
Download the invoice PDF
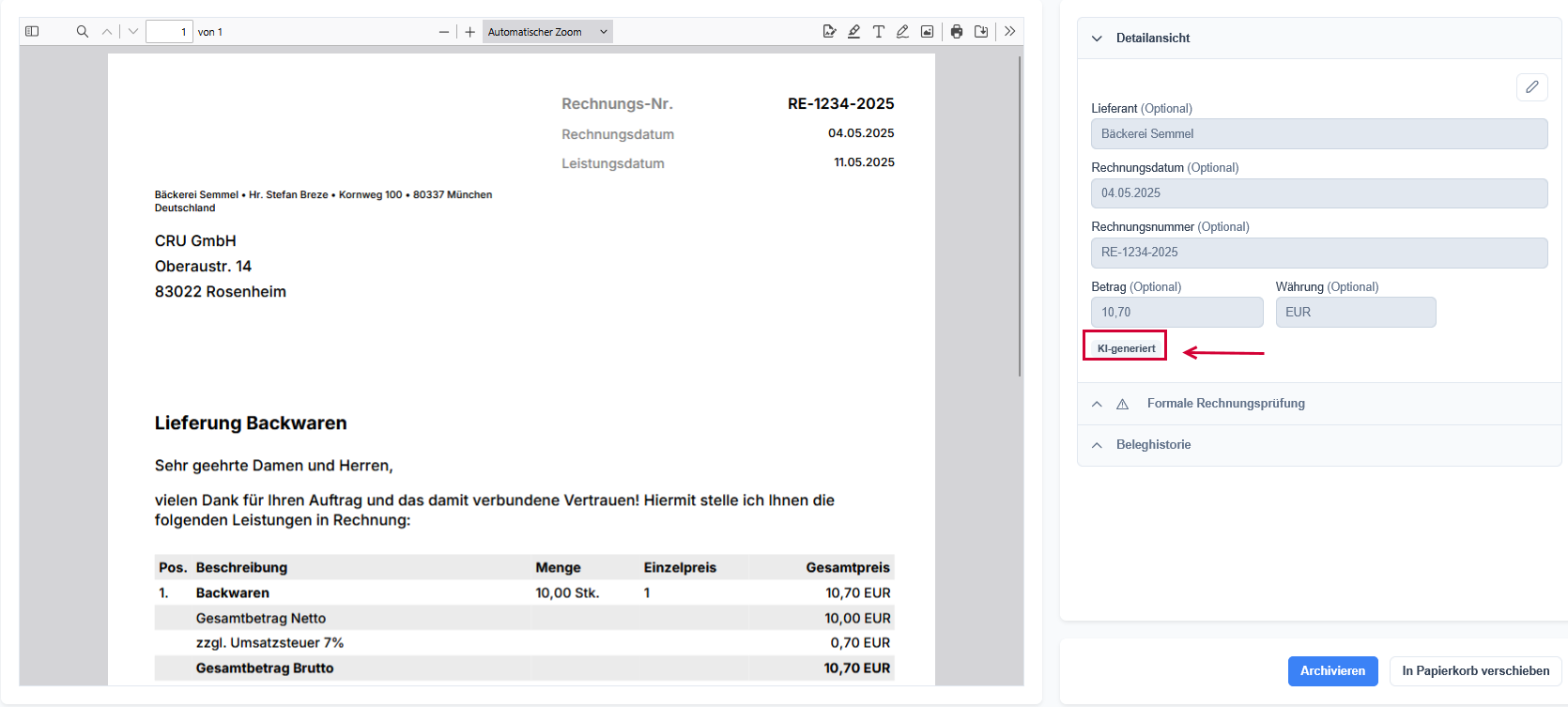(x=981, y=32)
